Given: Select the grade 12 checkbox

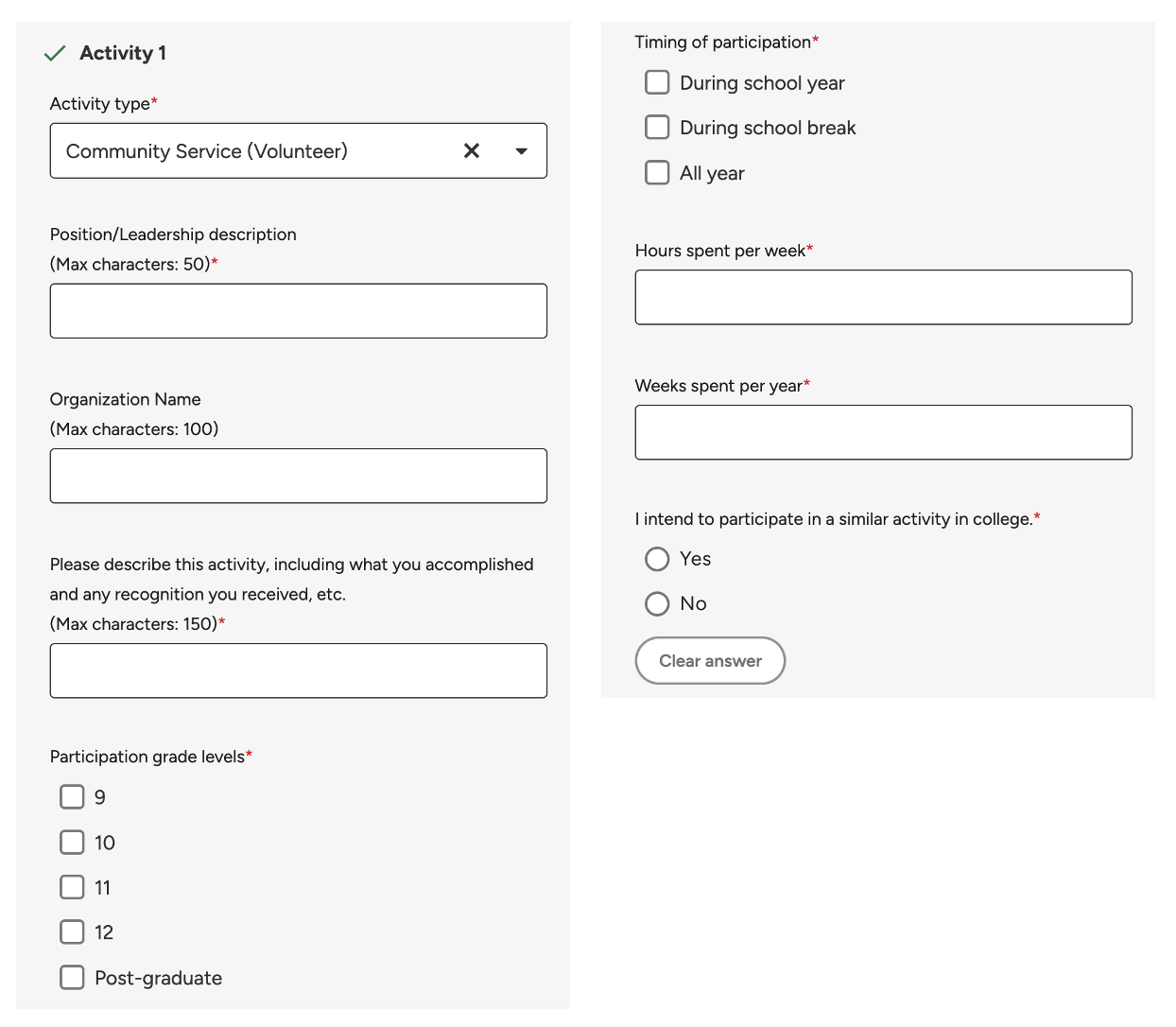Looking at the screenshot, I should coord(72,931).
